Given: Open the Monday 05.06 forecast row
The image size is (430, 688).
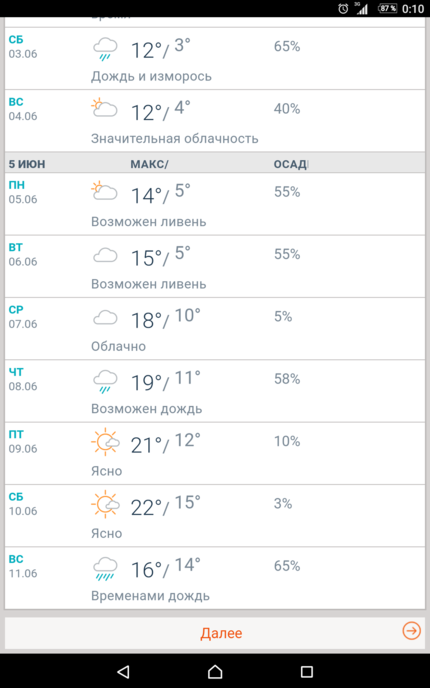Looking at the screenshot, I should coord(215,204).
